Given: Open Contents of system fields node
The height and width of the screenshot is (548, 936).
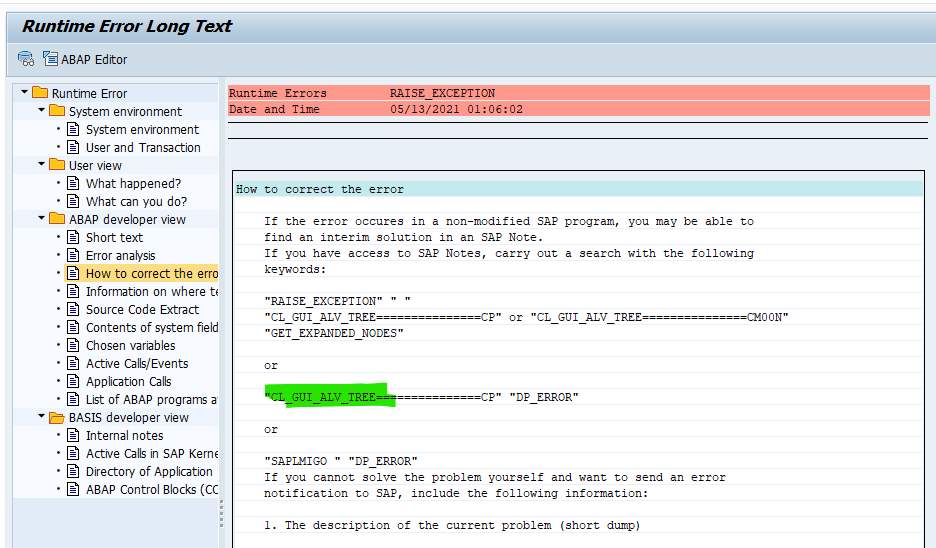Looking at the screenshot, I should 152,328.
